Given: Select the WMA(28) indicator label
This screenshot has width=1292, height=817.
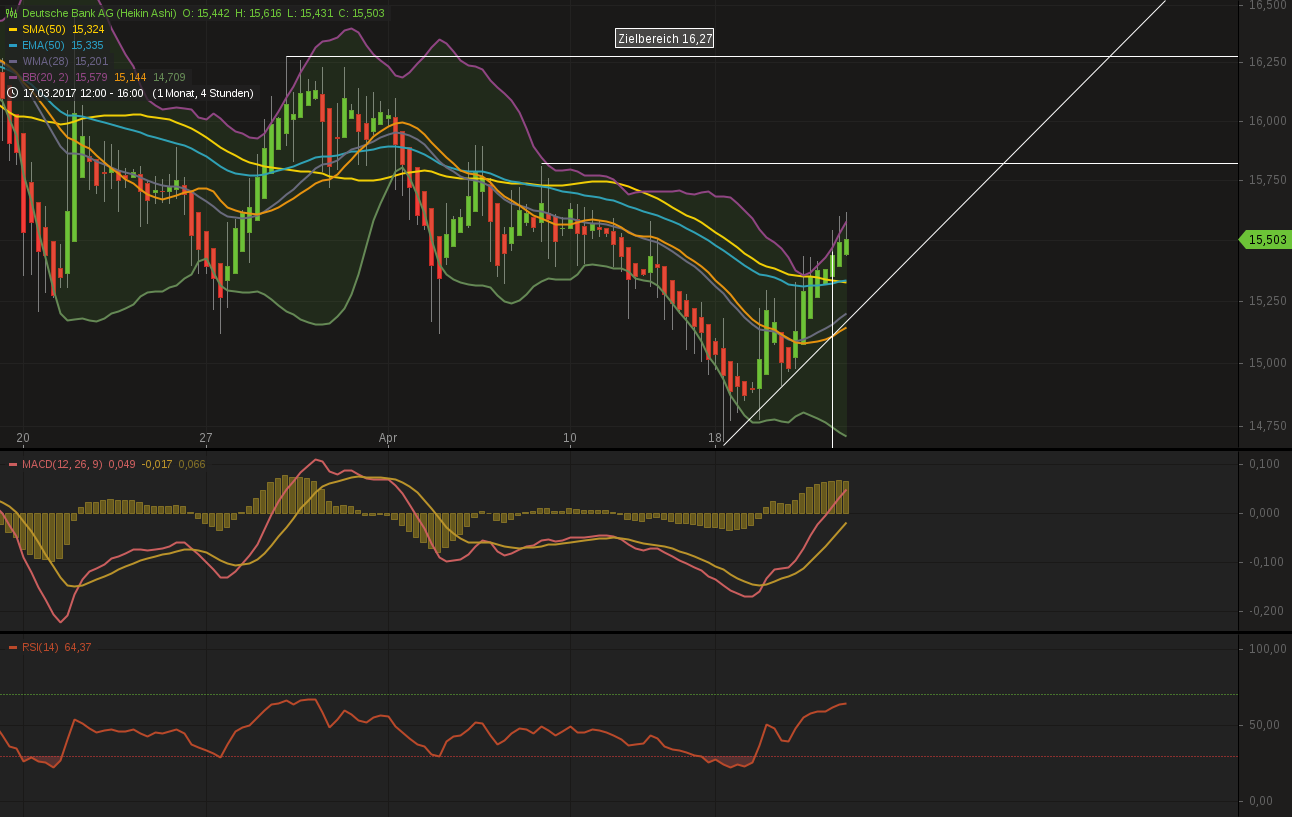Looking at the screenshot, I should pyautogui.click(x=45, y=61).
